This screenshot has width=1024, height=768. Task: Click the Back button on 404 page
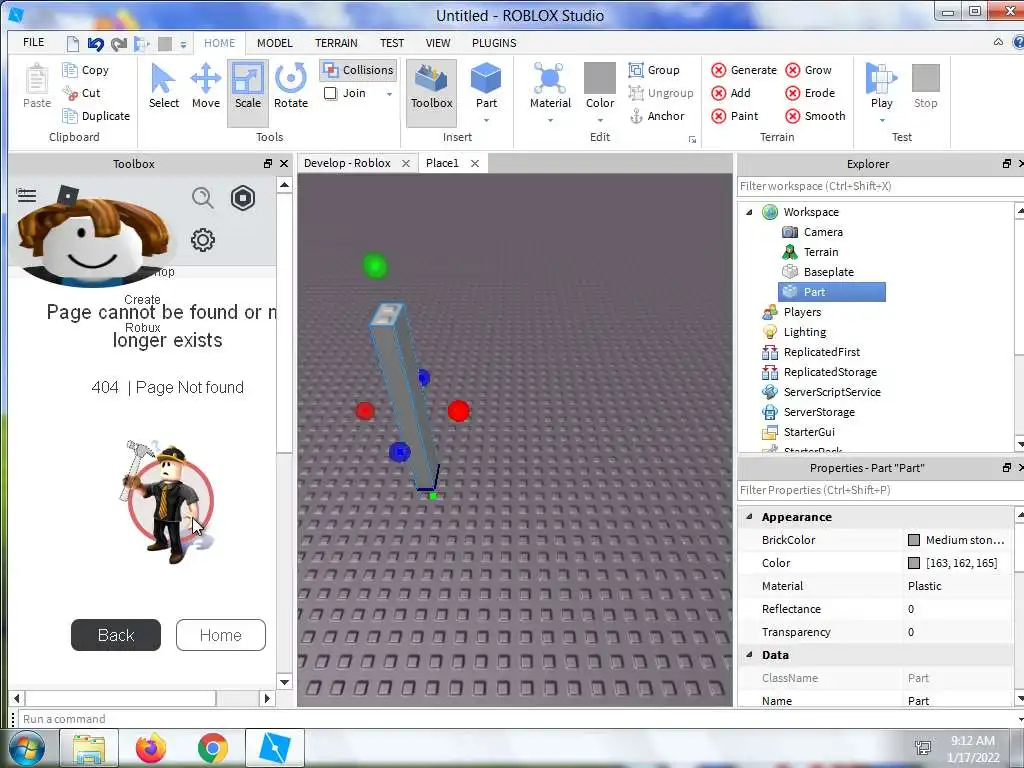(116, 635)
